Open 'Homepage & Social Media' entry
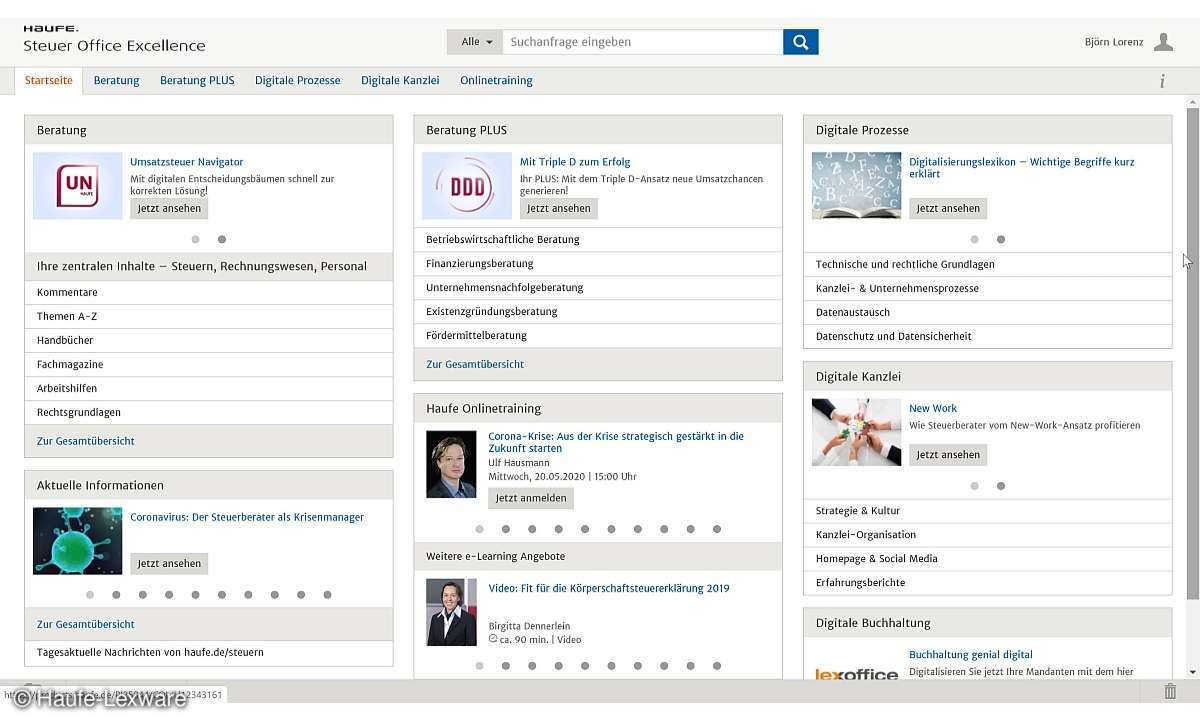 987,559
